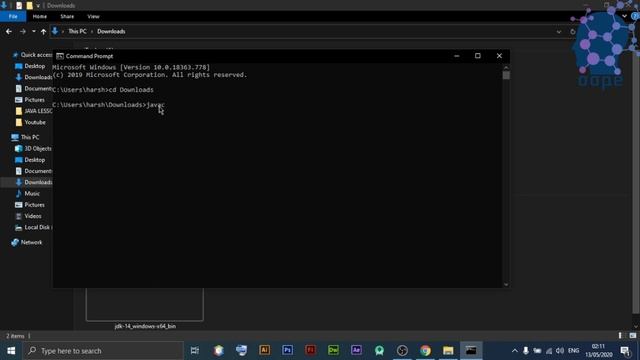Click the Command Prompt scroll up arrow
The width and height of the screenshot is (640, 360).
pyautogui.click(x=506, y=68)
